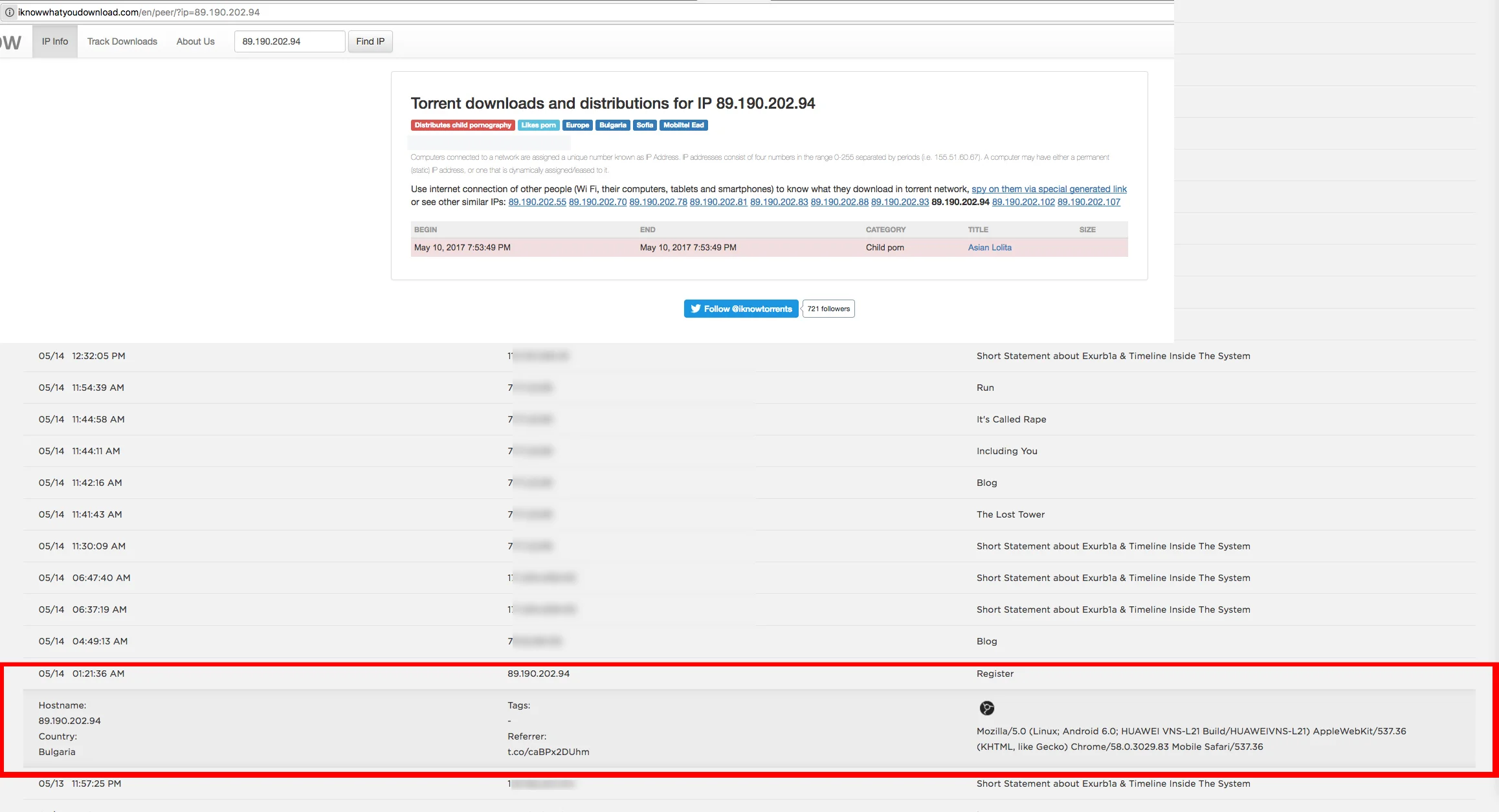The width and height of the screenshot is (1499, 812).
Task: Click the 721 followers counter
Action: point(828,309)
